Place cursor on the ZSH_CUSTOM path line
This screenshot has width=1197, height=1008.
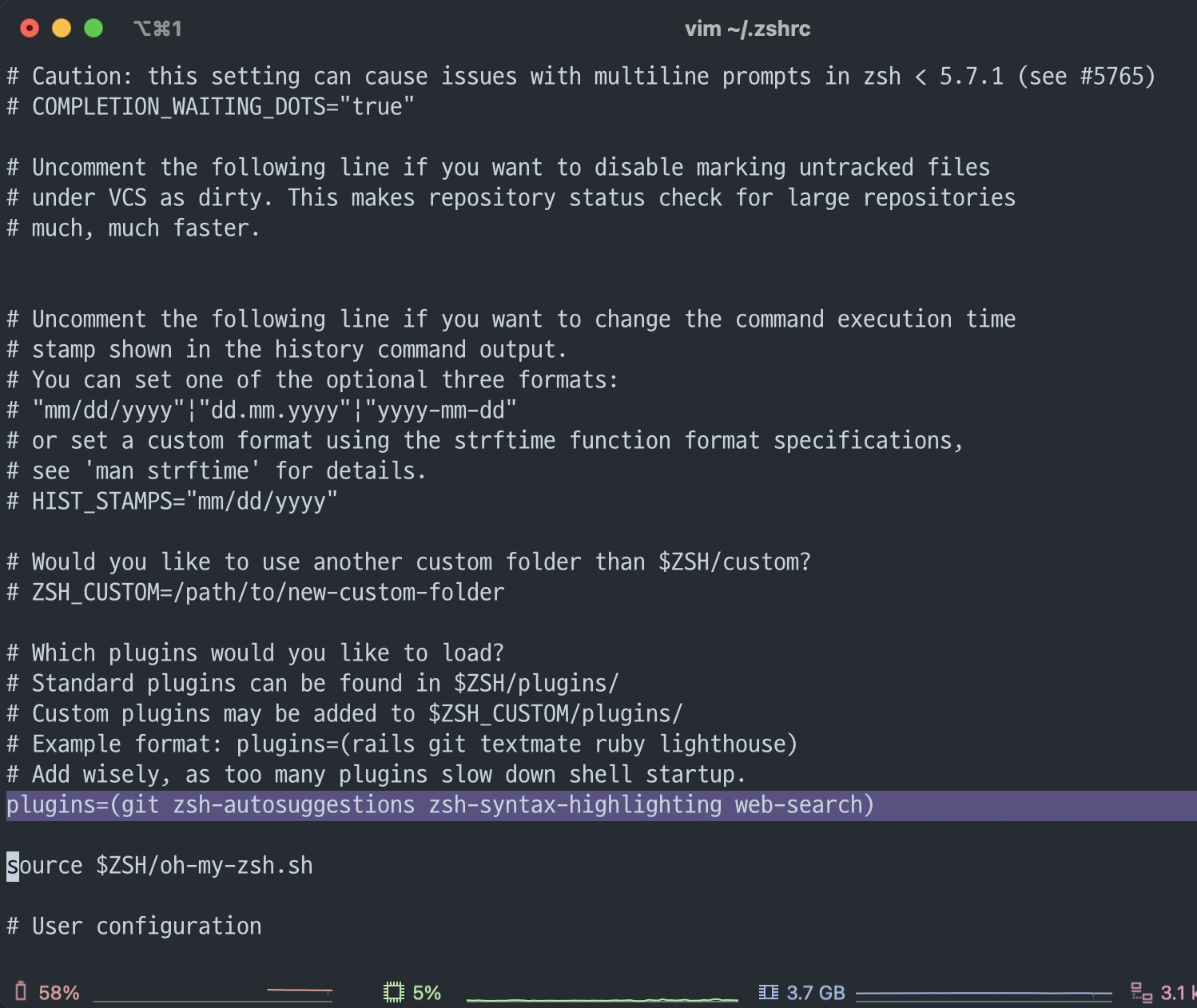[256, 592]
